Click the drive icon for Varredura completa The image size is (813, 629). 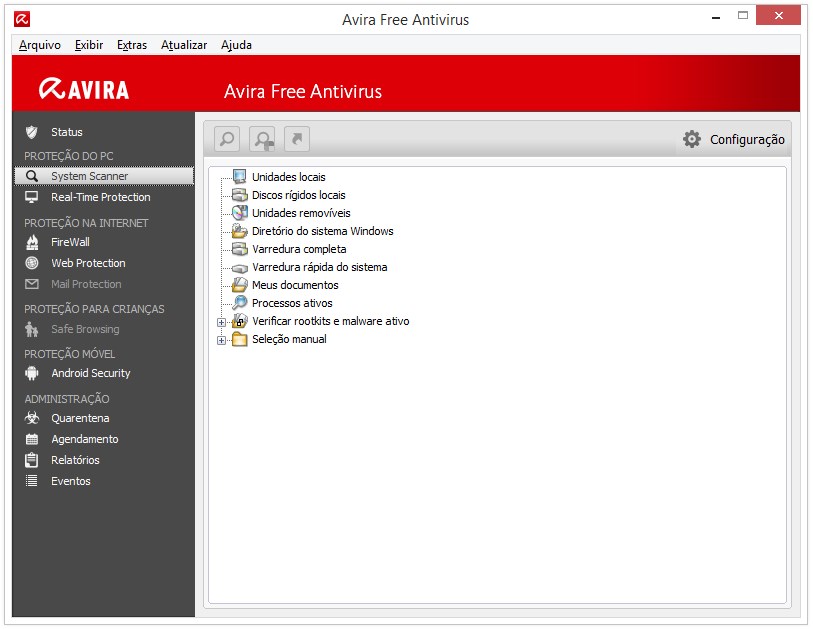240,249
